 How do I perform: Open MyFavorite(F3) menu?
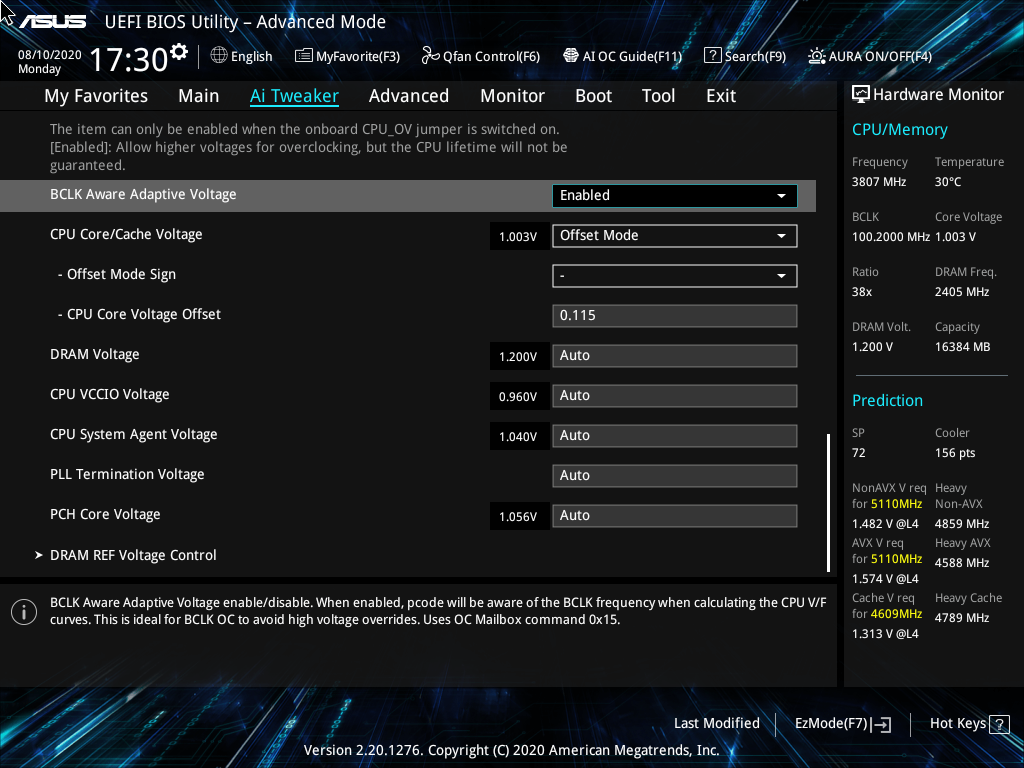pos(347,56)
